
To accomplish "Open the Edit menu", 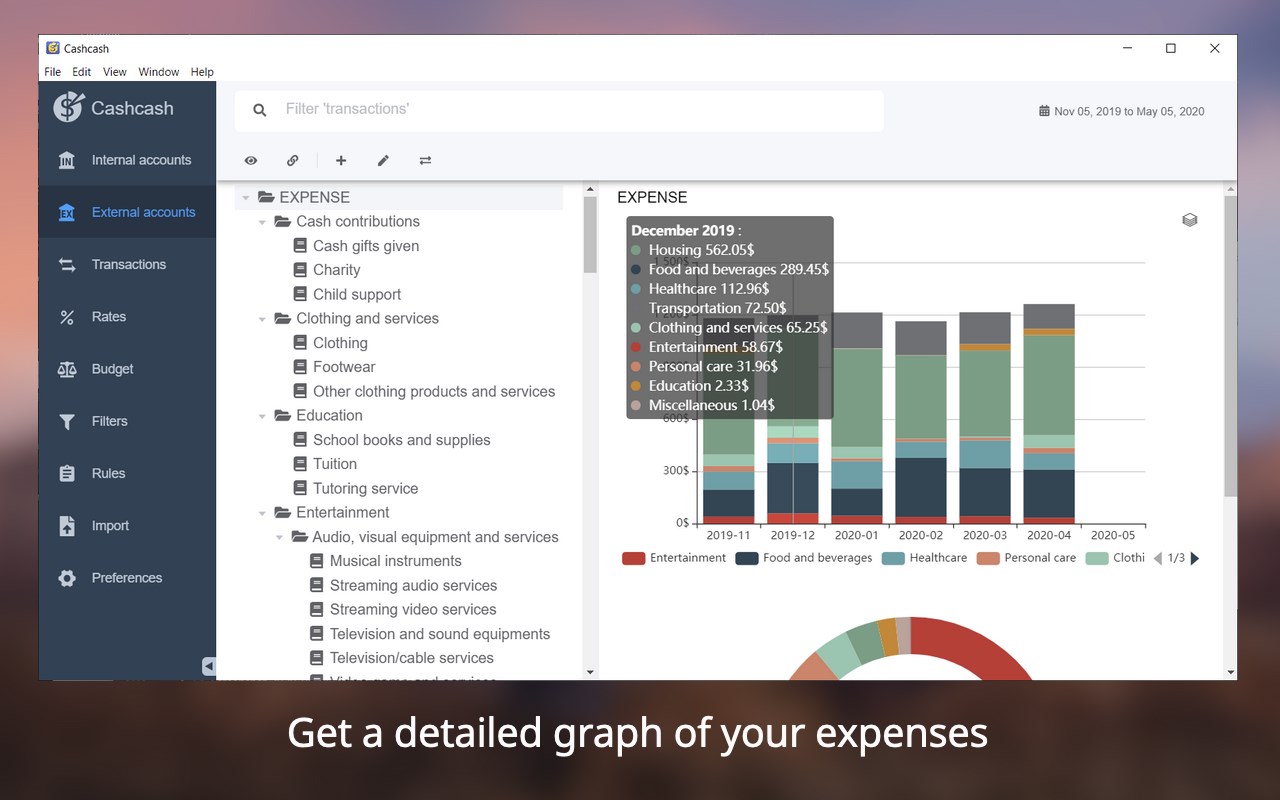I will pyautogui.click(x=82, y=72).
